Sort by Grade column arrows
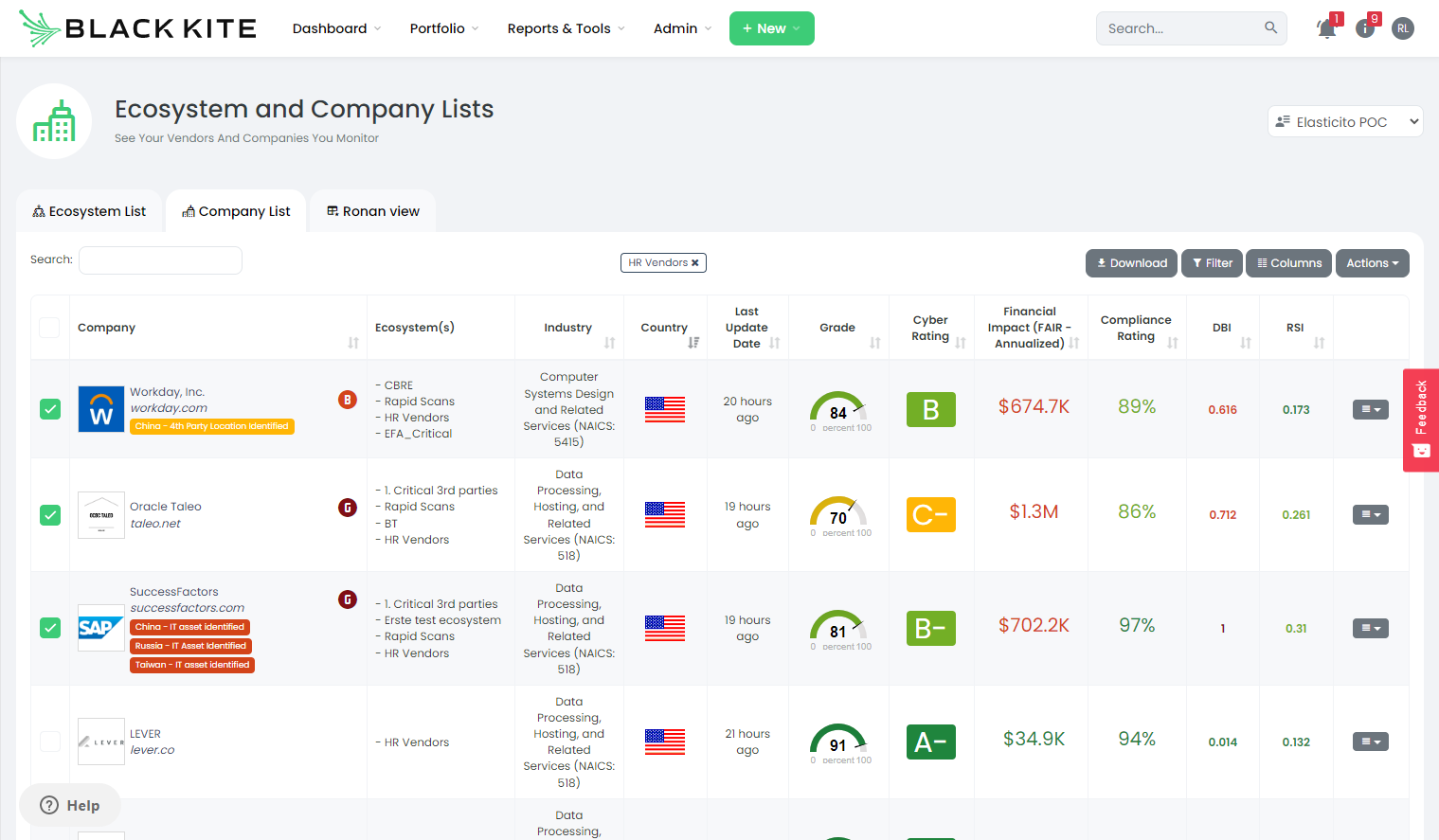Screen dimensions: 1439x840 point(875,343)
